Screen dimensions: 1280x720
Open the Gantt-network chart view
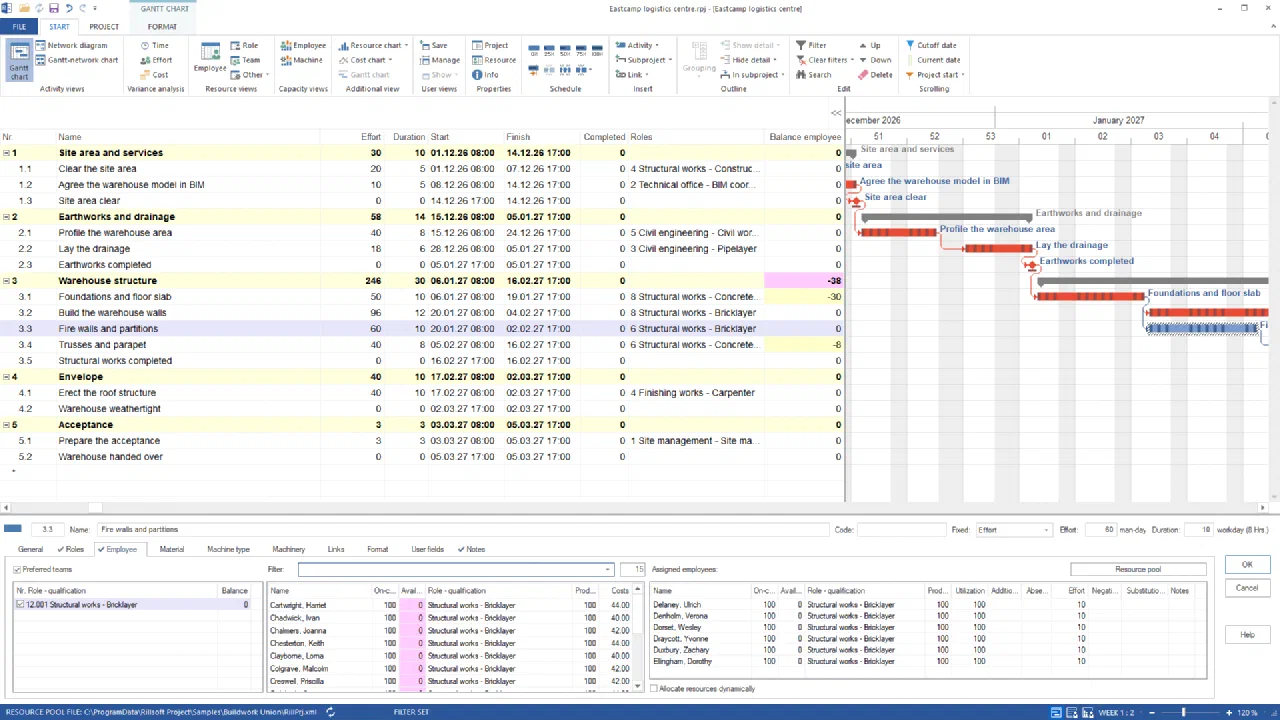pyautogui.click(x=76, y=60)
